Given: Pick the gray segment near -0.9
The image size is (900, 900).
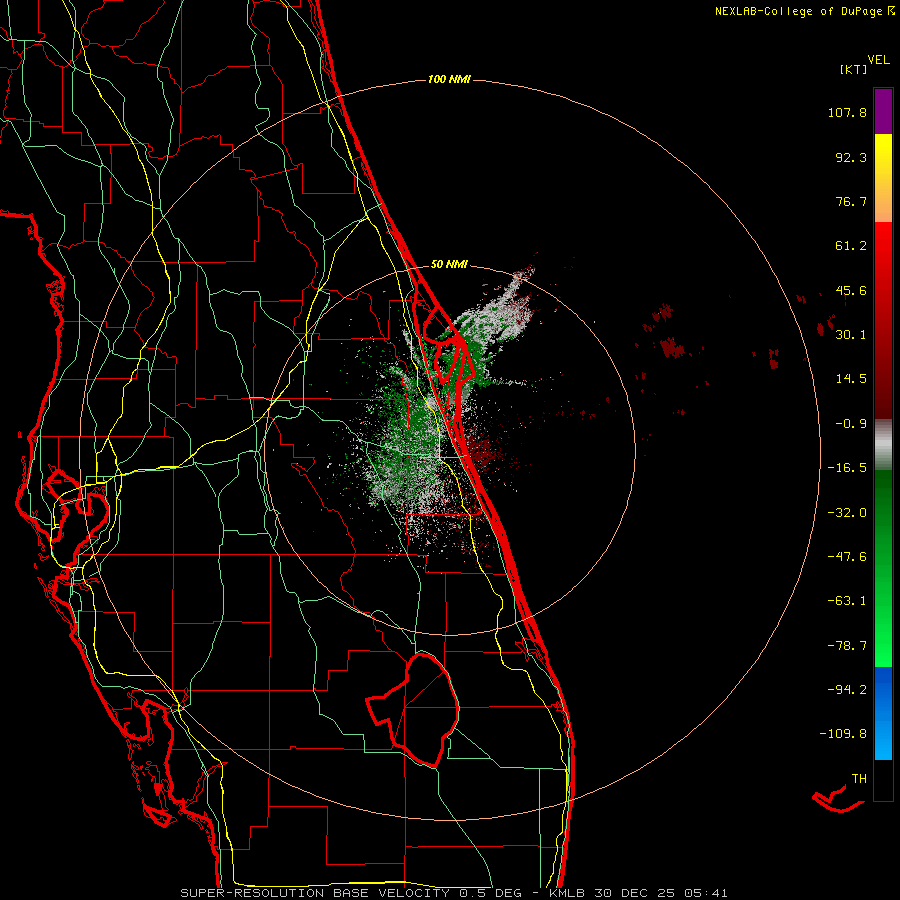Looking at the screenshot, I should coord(883,445).
